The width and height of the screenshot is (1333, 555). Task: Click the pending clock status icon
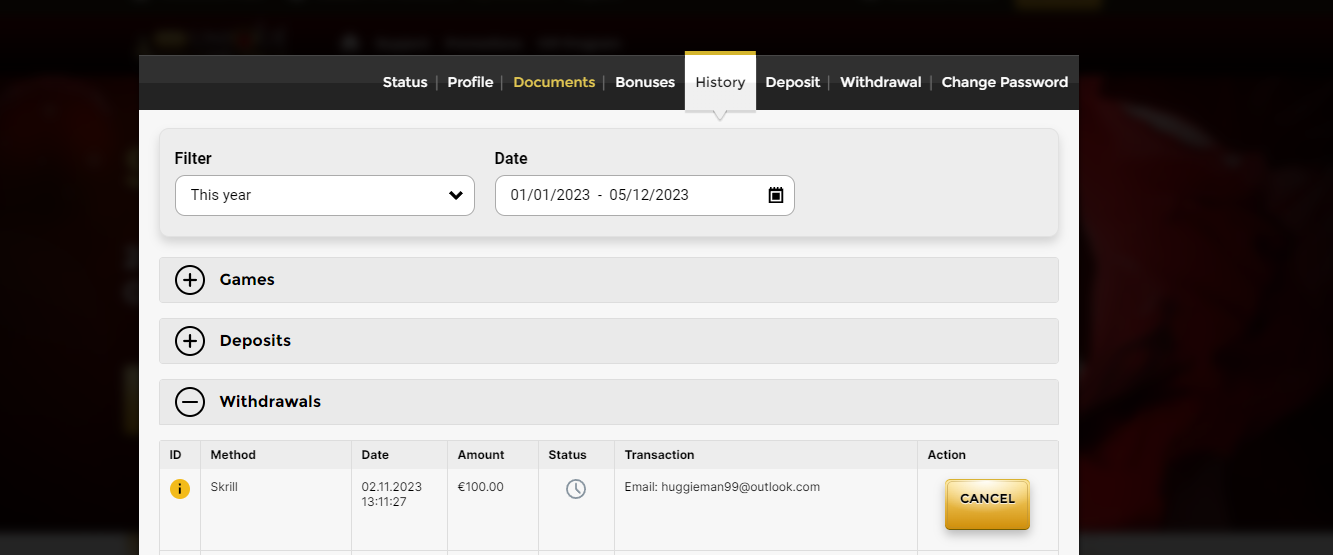click(575, 489)
